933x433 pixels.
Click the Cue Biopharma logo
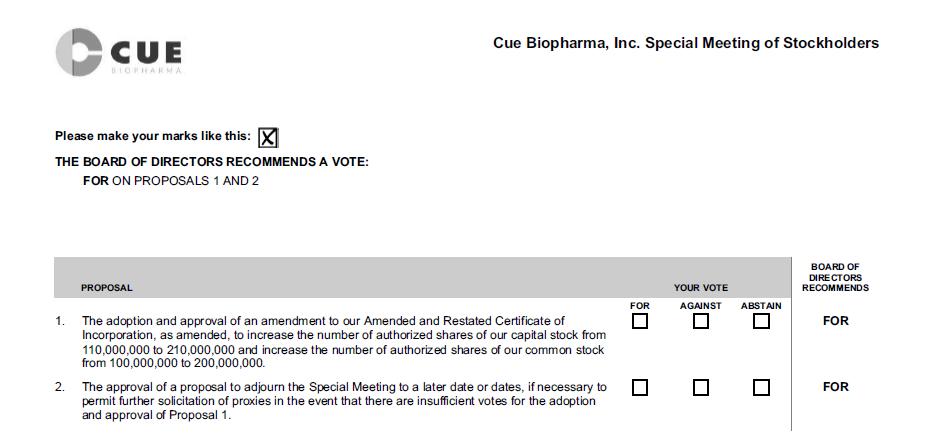pos(119,52)
